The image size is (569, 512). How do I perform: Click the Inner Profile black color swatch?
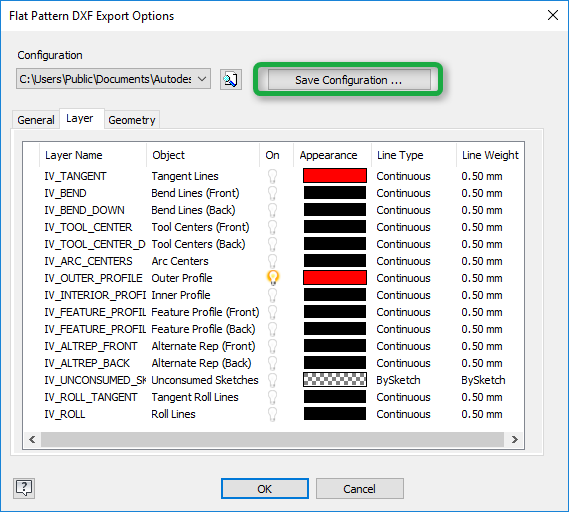(335, 295)
